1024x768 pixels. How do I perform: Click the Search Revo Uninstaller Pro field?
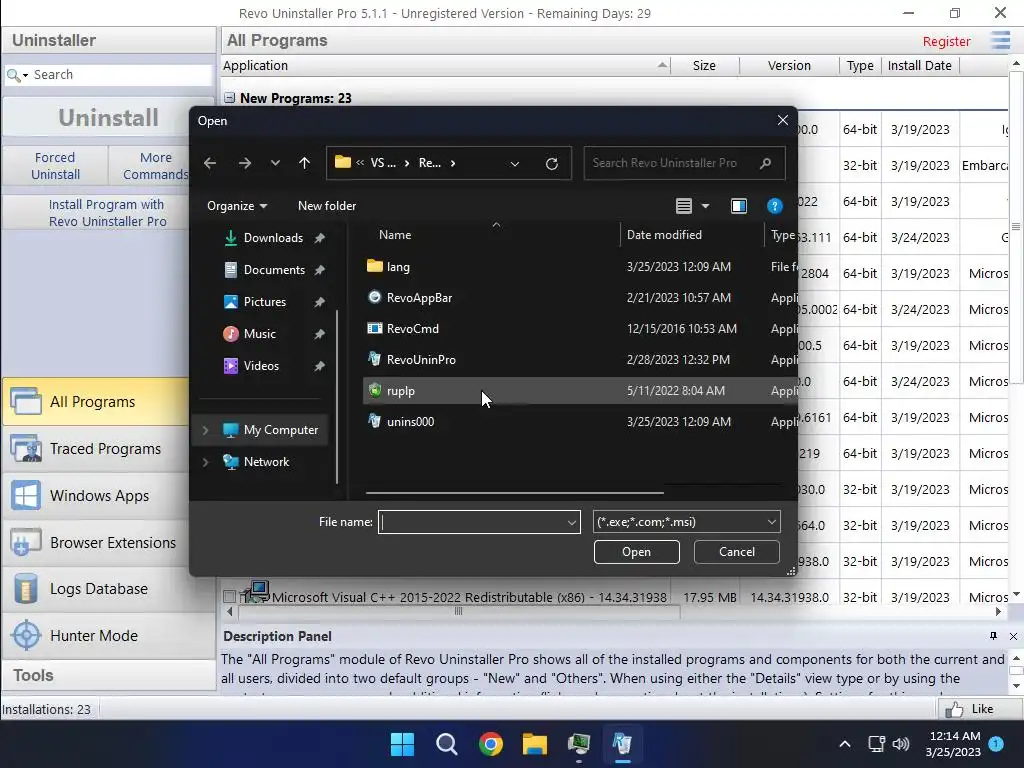684,163
